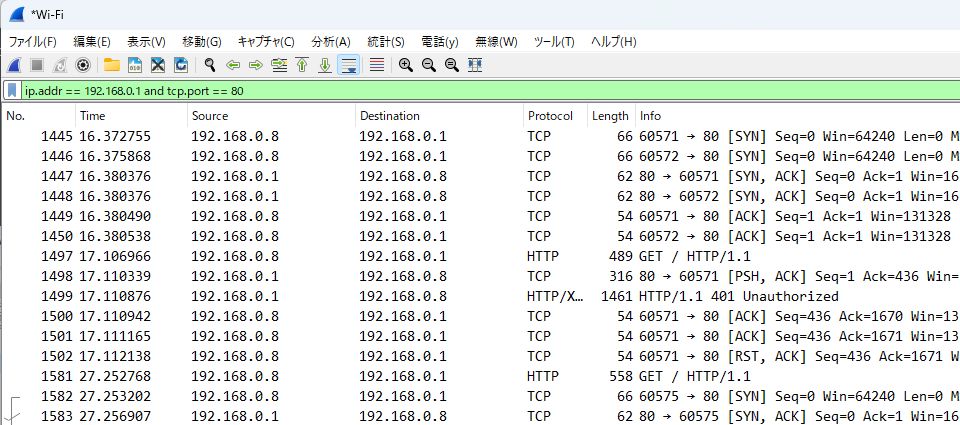Open display filter bookmark menu
The height and width of the screenshot is (425, 960).
(x=12, y=91)
